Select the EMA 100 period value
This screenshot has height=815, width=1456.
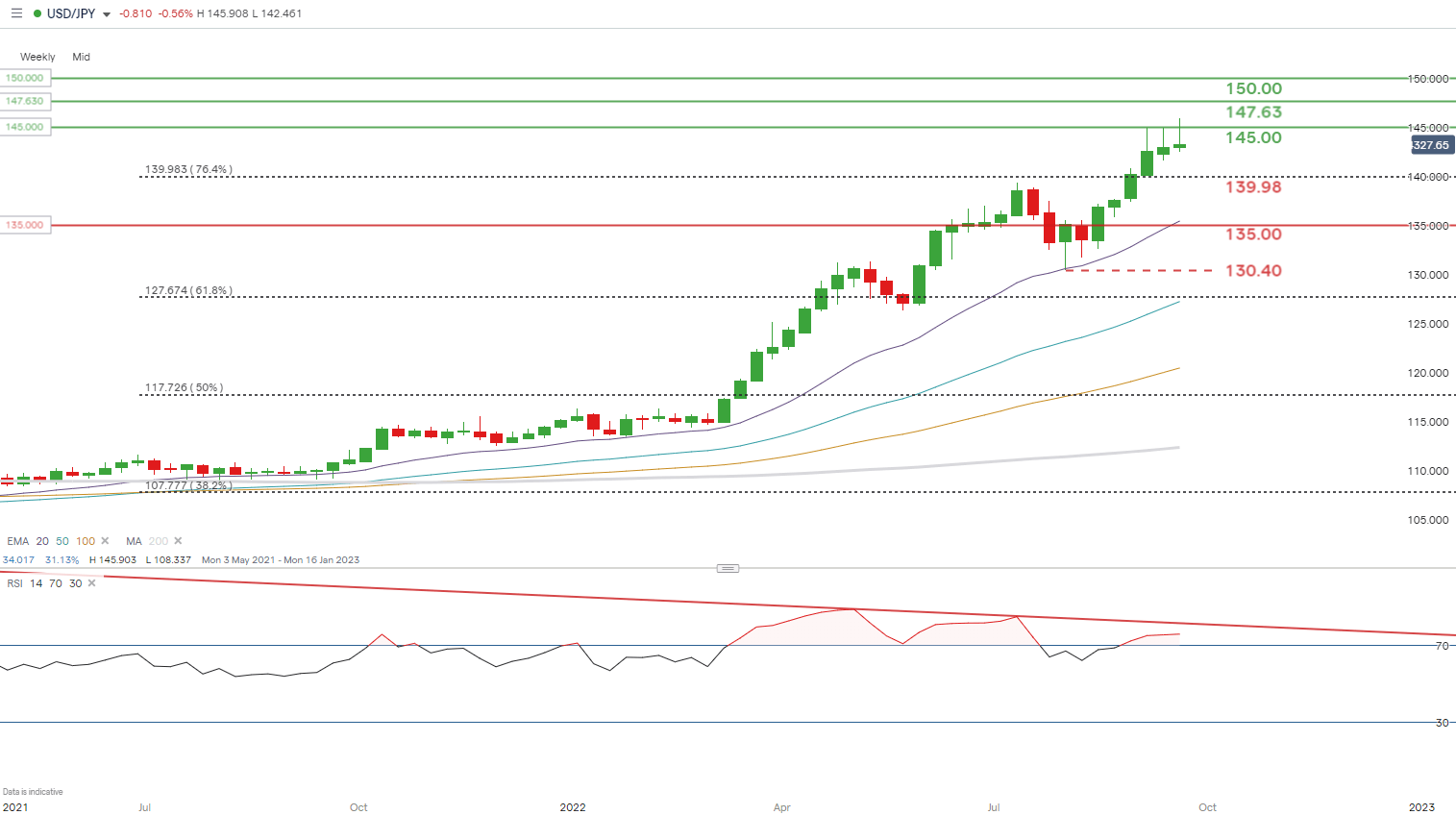point(86,541)
